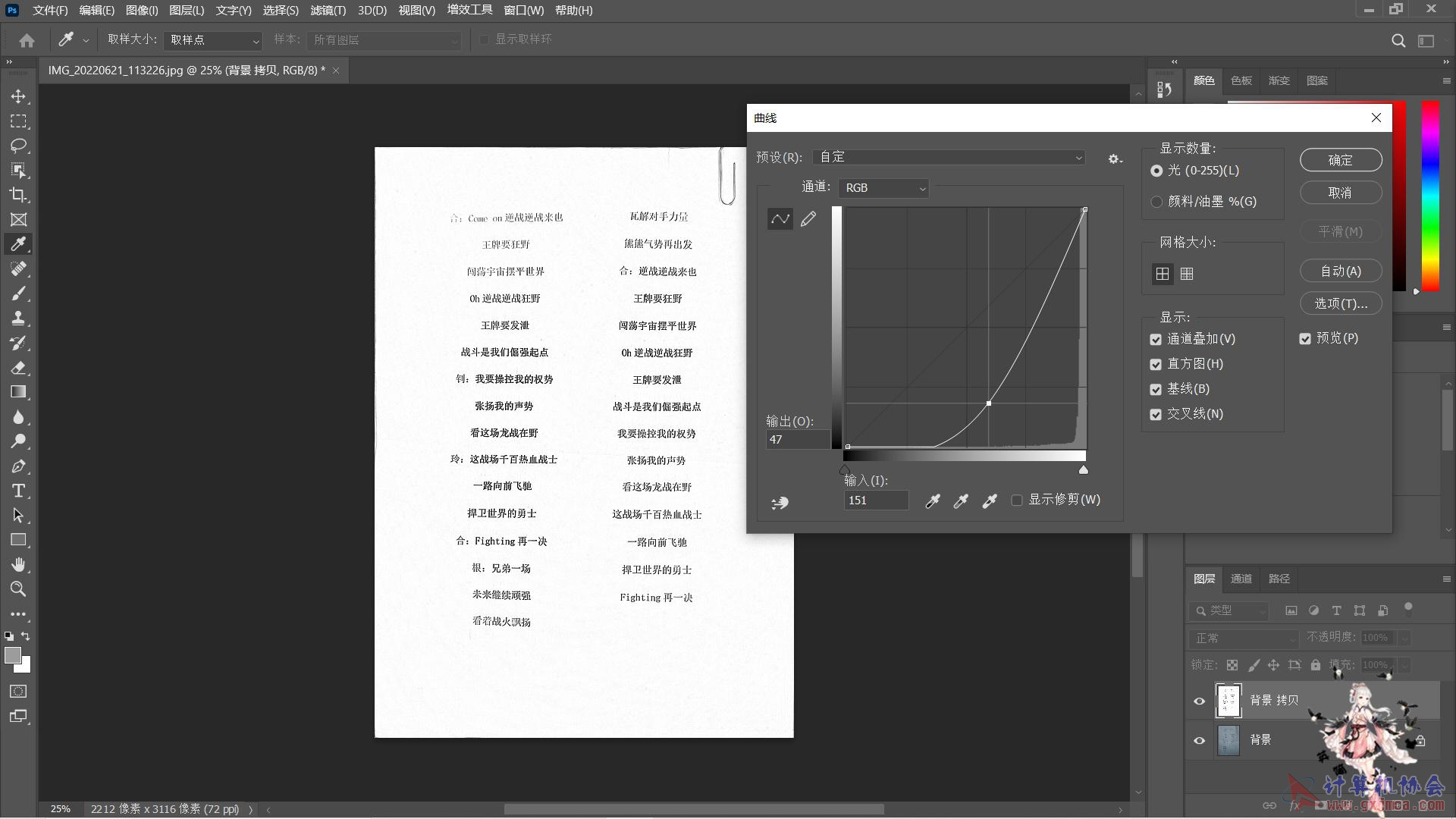Select the Clone Stamp tool
Image resolution: width=1456 pixels, height=819 pixels.
[18, 318]
